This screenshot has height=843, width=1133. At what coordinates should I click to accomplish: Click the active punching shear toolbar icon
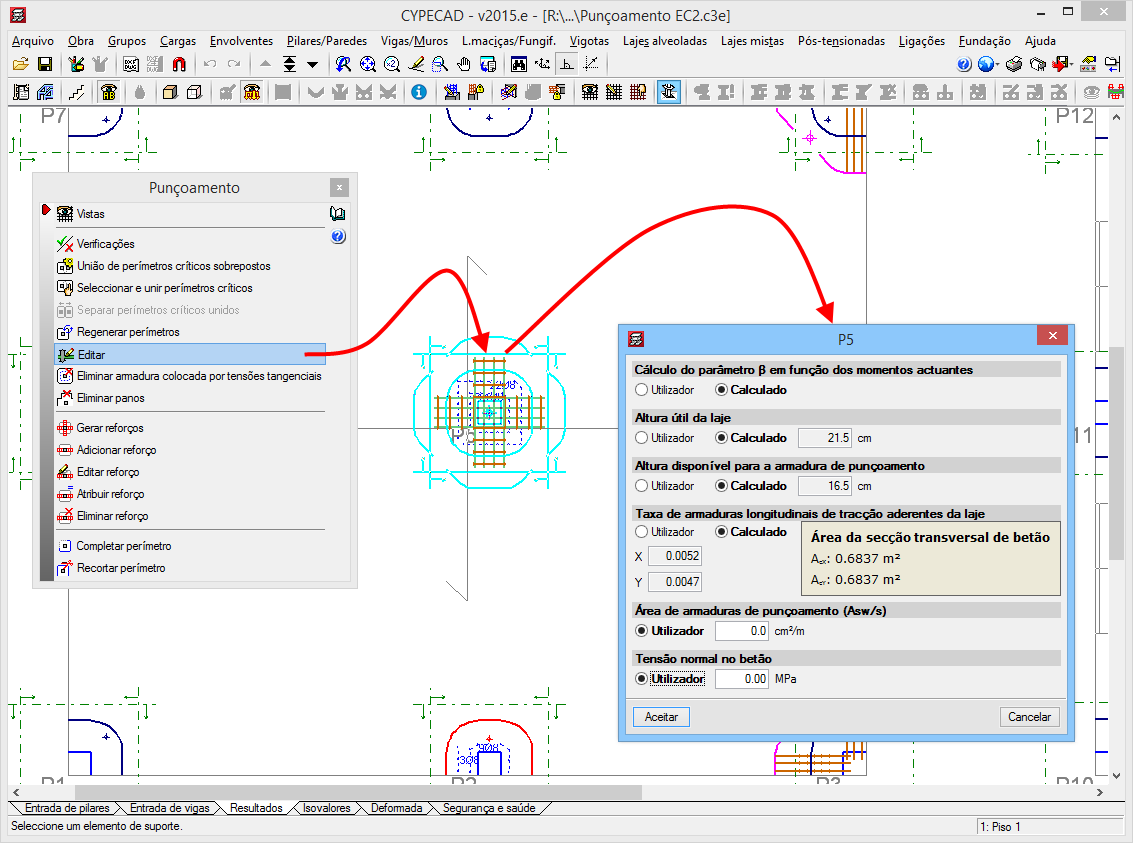(669, 92)
